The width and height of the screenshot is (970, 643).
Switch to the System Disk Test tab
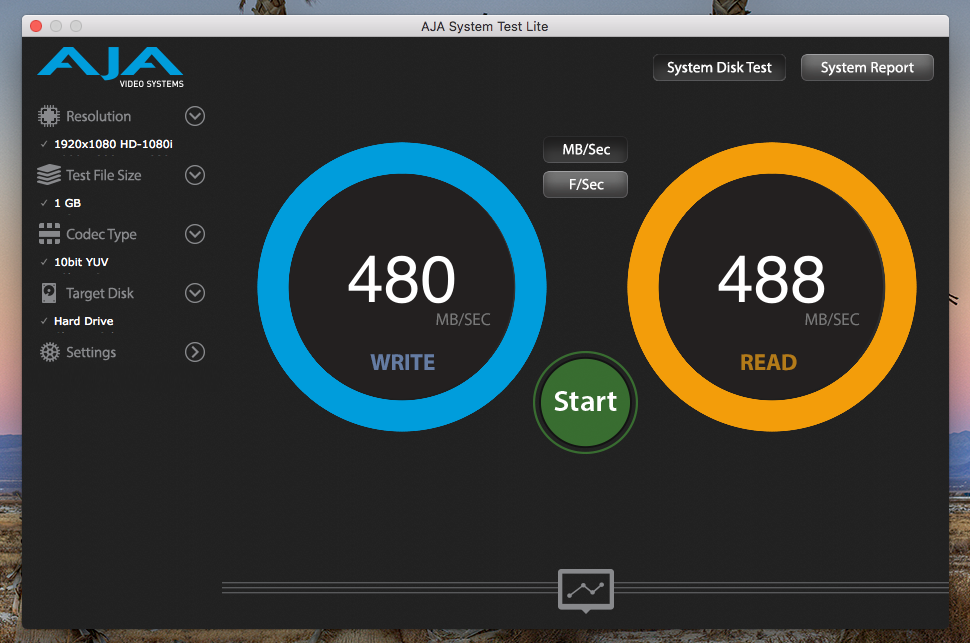point(719,67)
